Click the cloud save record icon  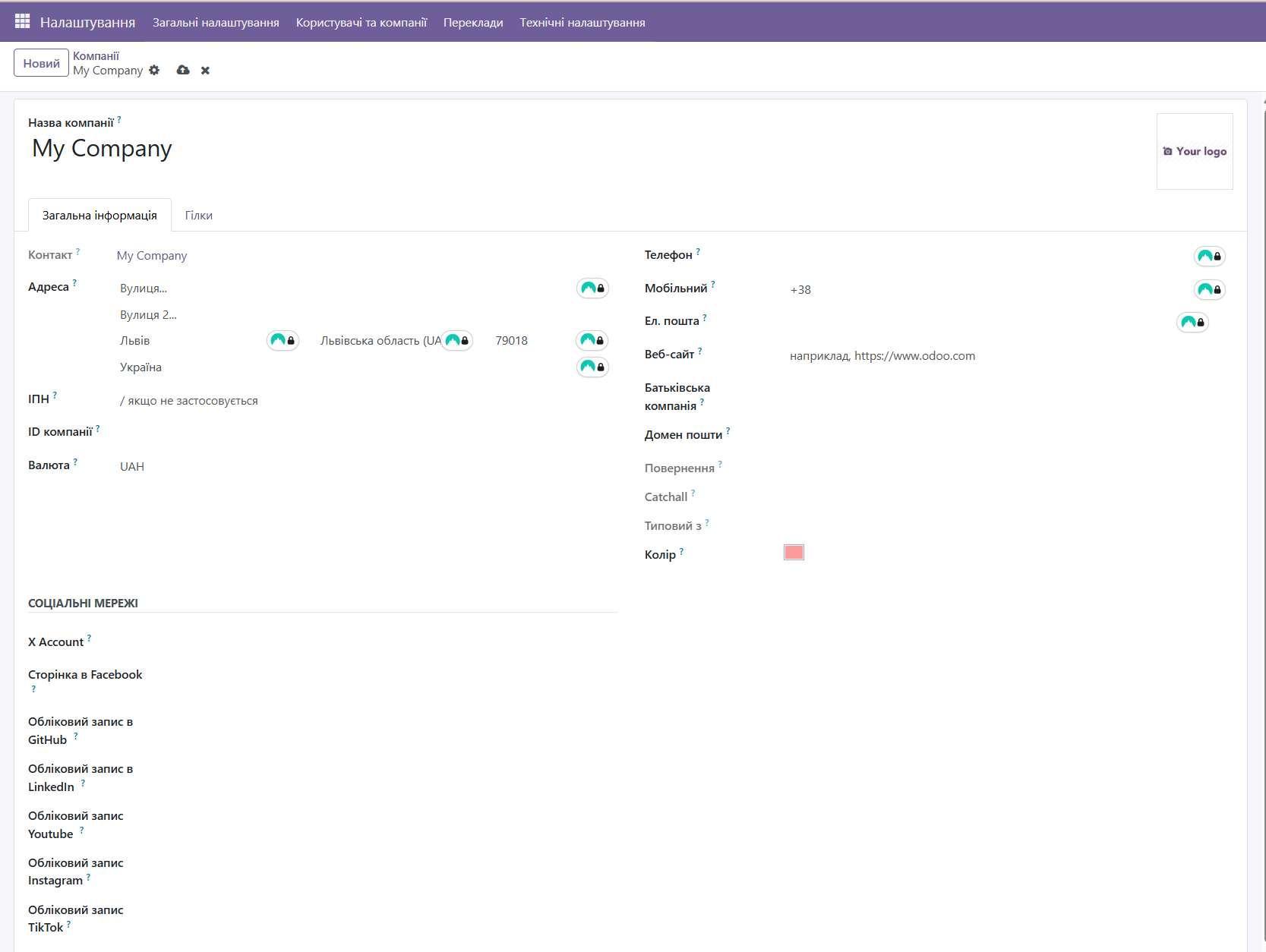(x=183, y=71)
